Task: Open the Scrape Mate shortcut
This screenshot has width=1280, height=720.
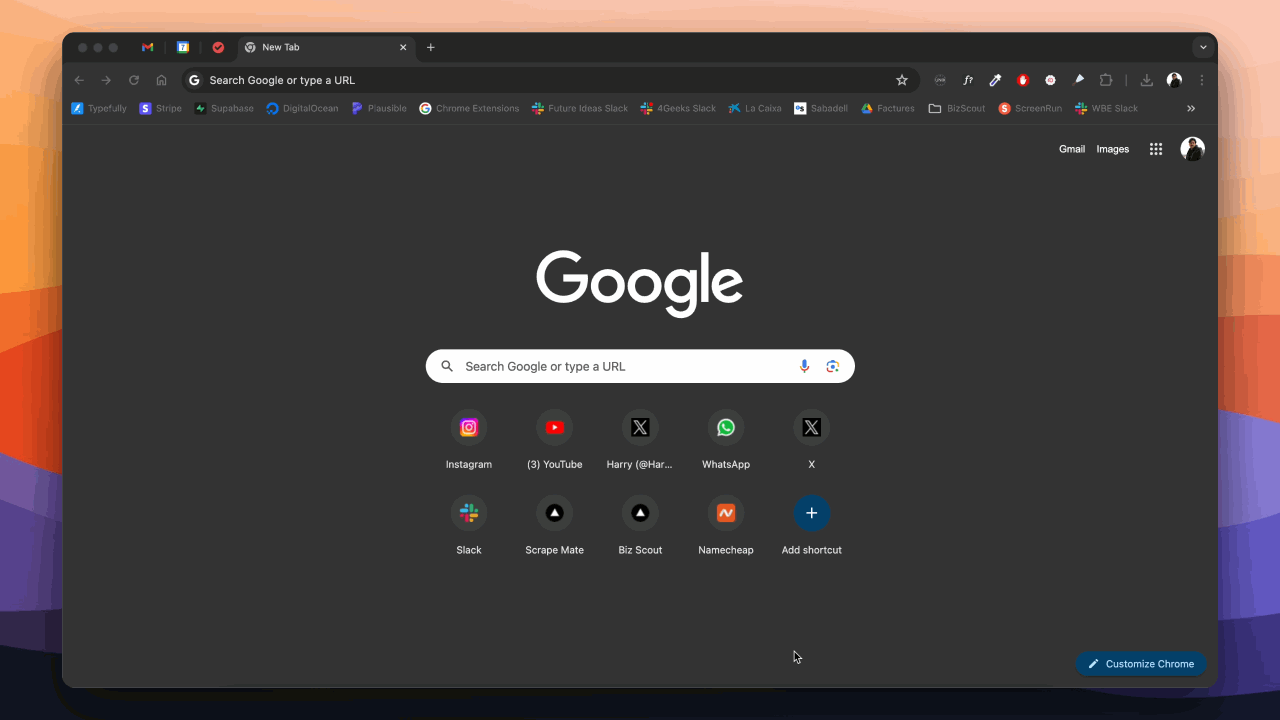Action: point(555,526)
